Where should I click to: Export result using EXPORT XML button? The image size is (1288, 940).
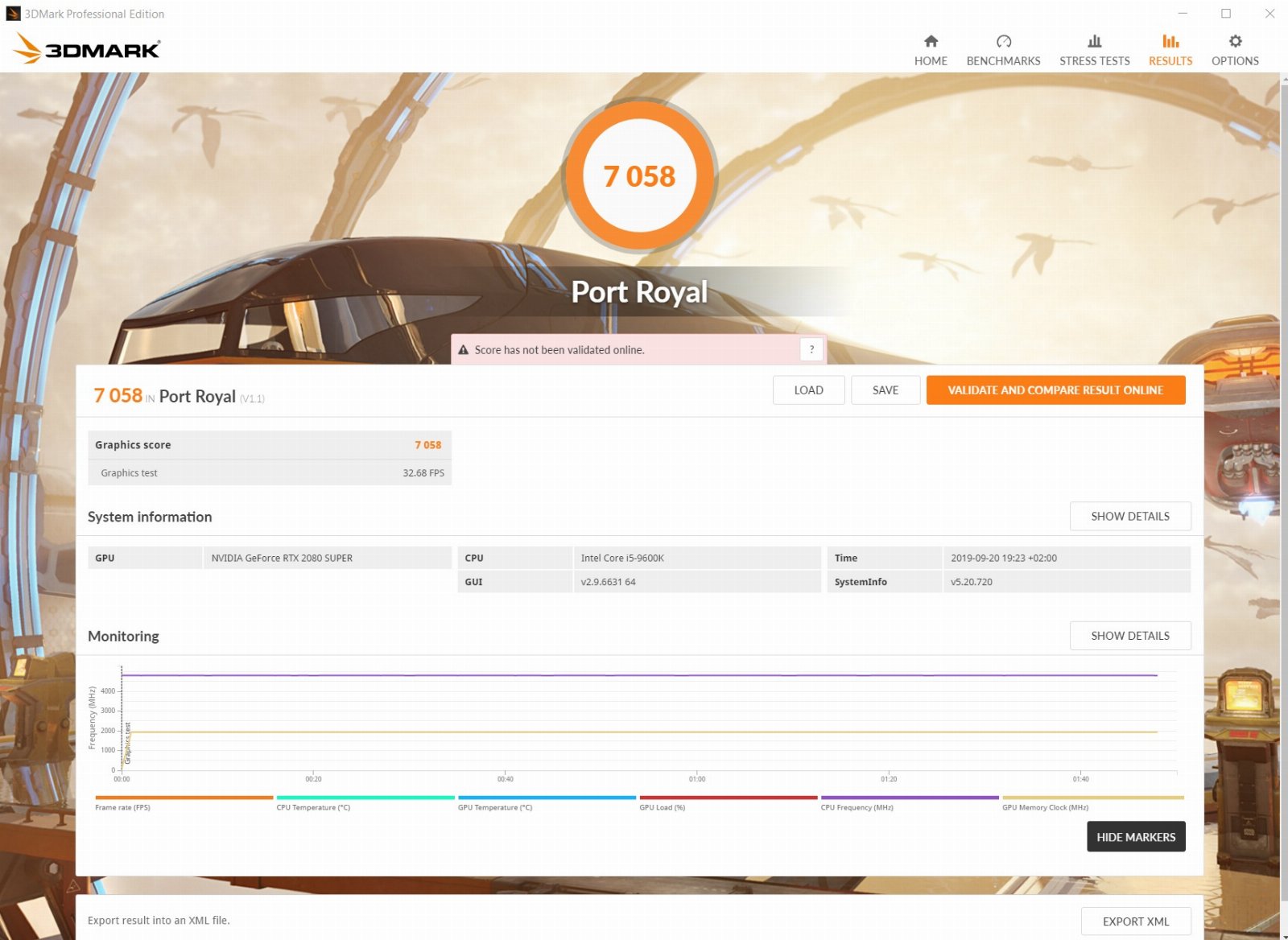pos(1136,921)
